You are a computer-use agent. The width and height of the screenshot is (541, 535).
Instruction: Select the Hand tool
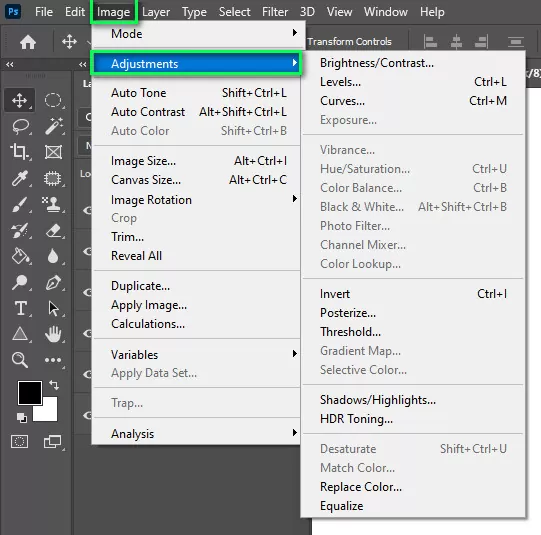pos(53,334)
